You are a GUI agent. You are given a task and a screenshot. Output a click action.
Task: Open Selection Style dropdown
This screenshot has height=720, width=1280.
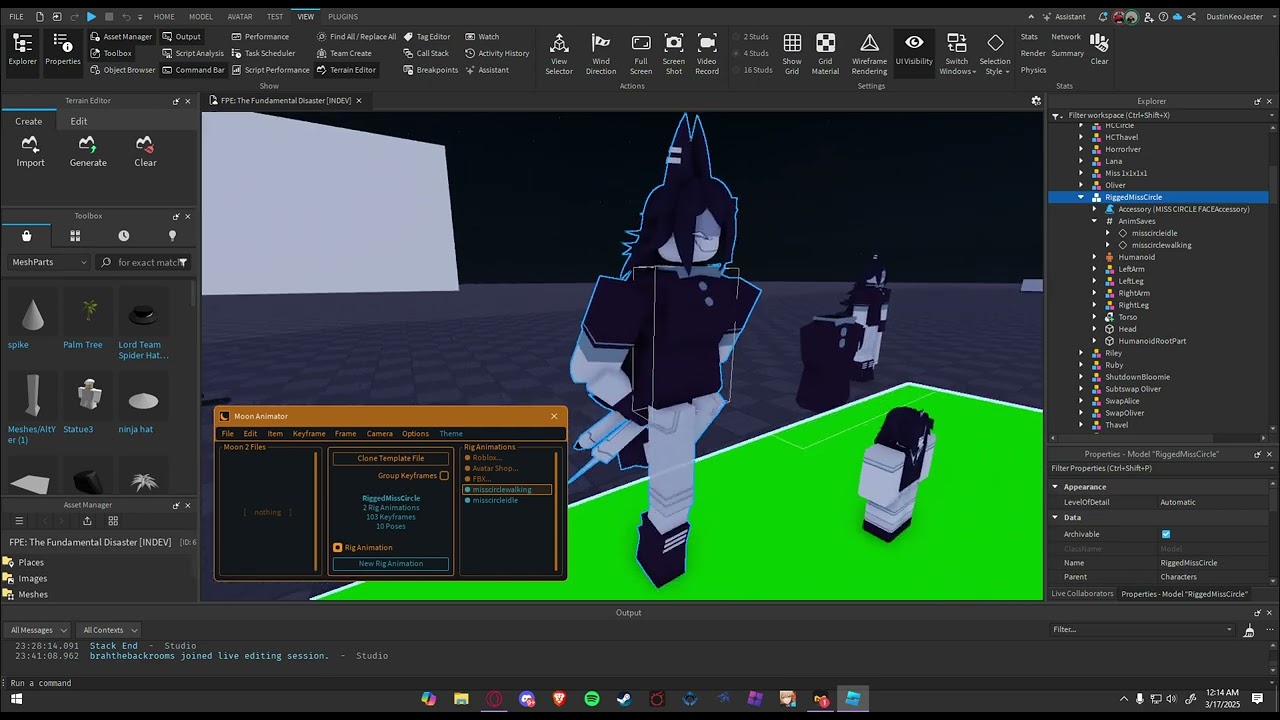995,54
